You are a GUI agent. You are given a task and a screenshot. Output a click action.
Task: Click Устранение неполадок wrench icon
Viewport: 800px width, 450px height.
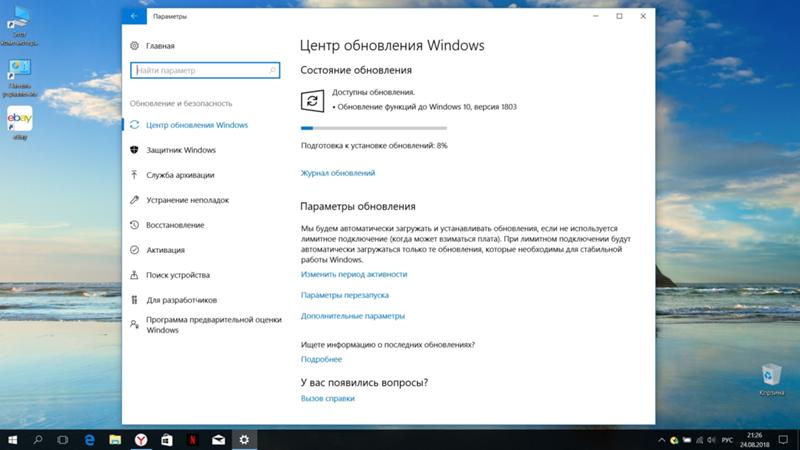[134, 200]
